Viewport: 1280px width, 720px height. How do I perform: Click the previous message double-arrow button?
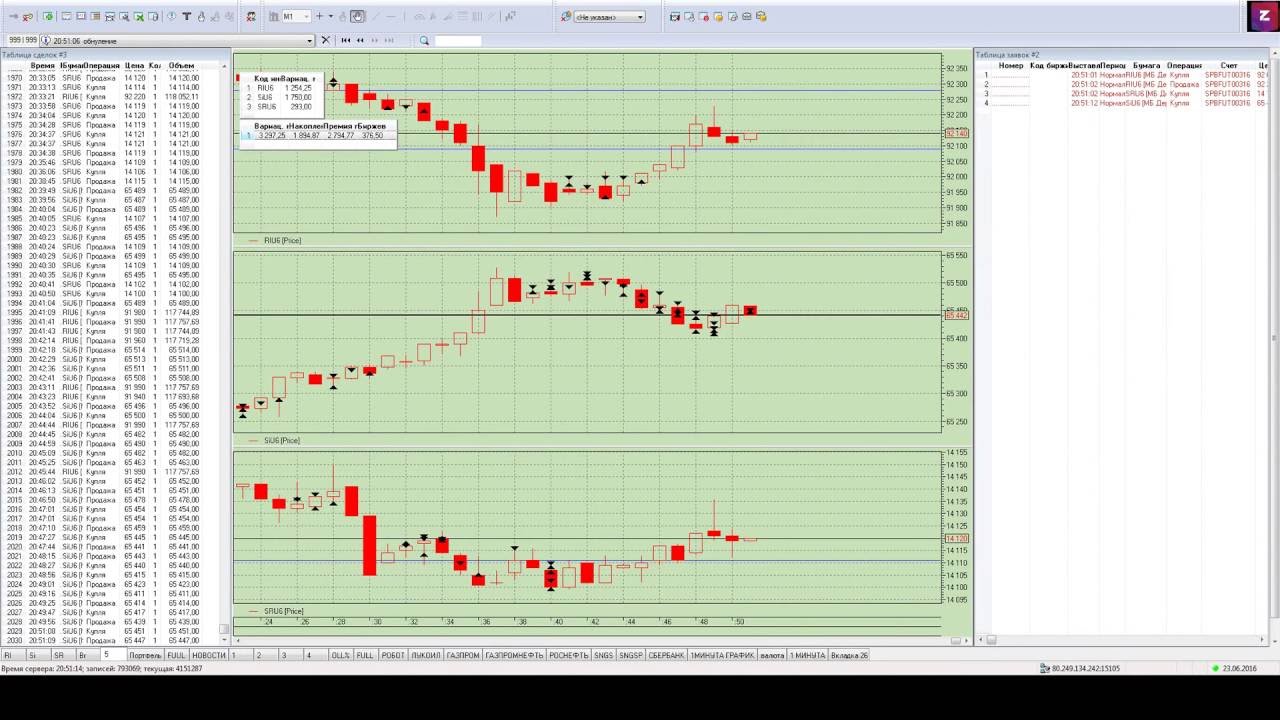point(360,40)
